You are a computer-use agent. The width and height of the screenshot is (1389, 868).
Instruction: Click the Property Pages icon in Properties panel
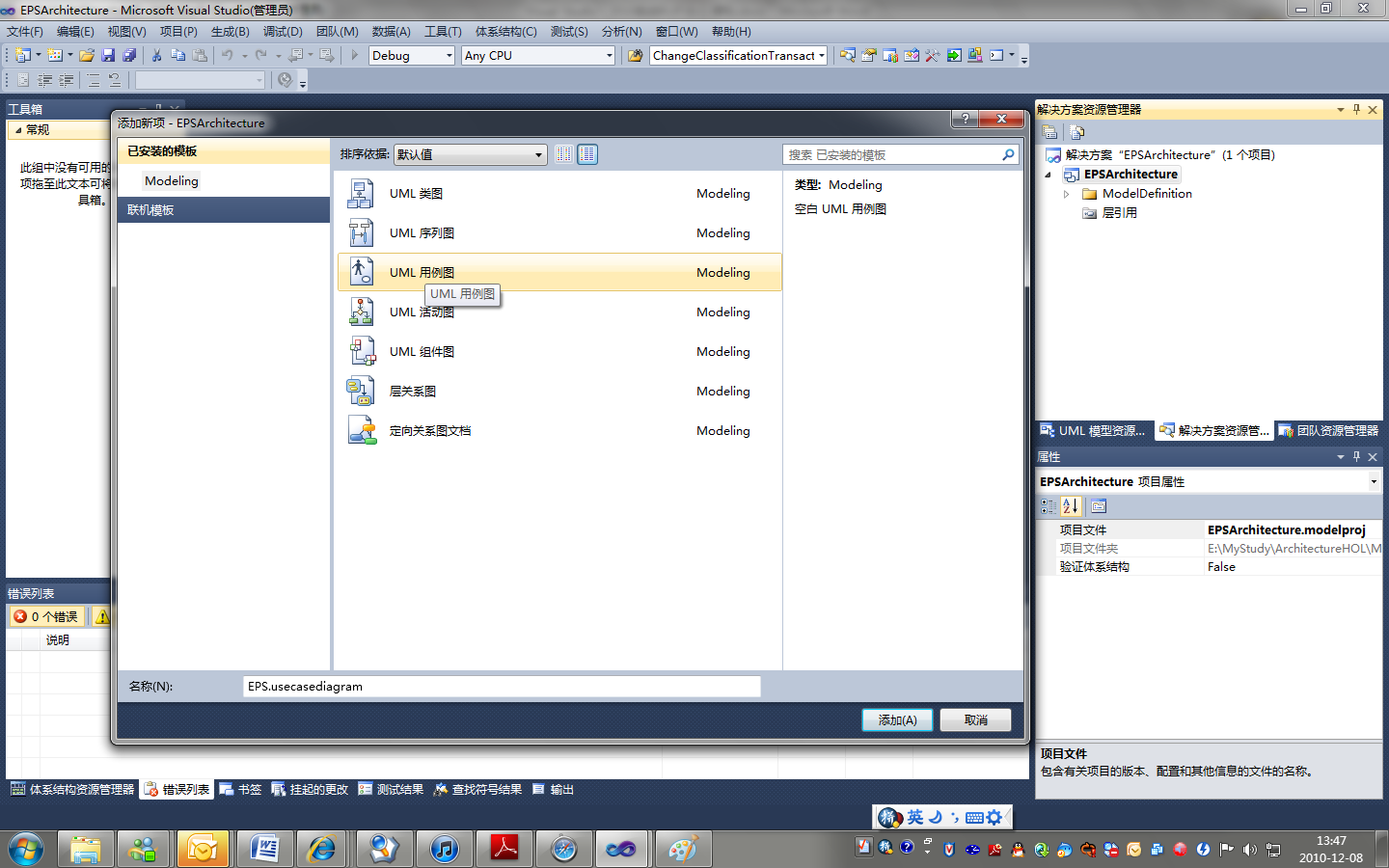tap(1099, 506)
